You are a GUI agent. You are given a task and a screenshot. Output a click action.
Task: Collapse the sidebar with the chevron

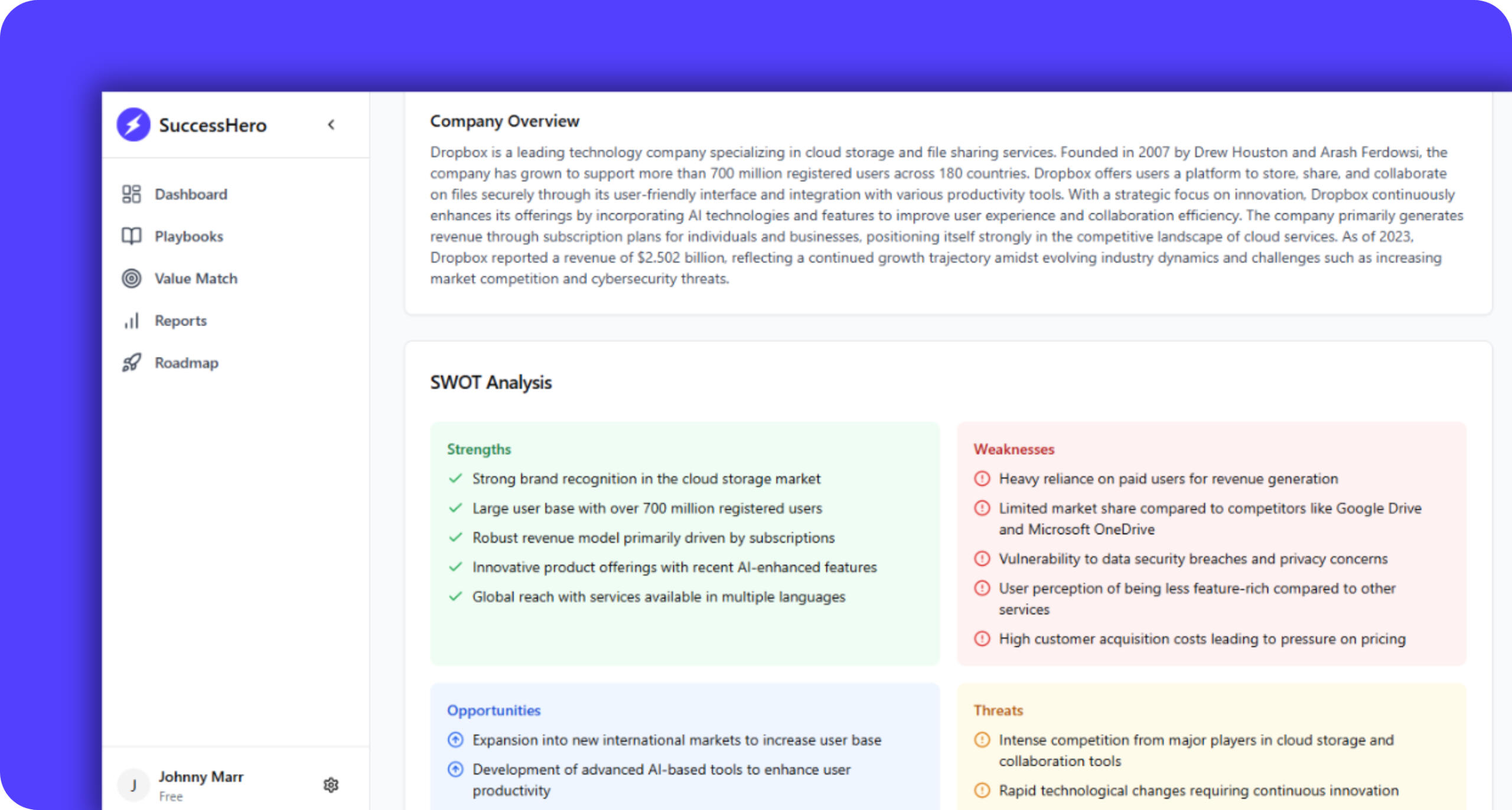click(x=331, y=125)
